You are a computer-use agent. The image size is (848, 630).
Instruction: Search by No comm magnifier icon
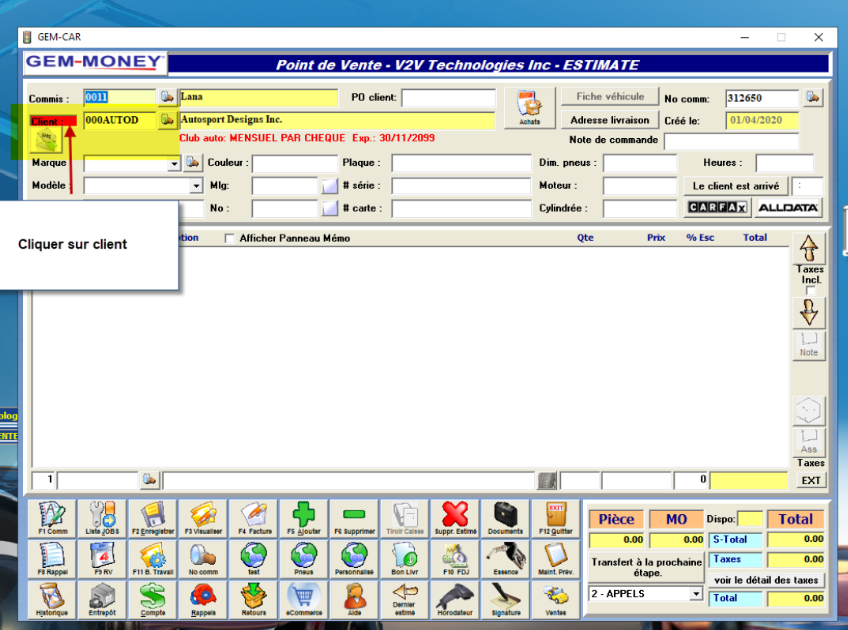203,559
